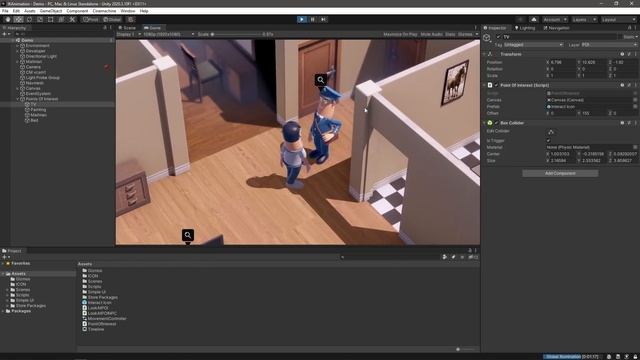Toggle the Is Trigger checkbox
Viewport: 640px width, 360px height.
pos(549,140)
